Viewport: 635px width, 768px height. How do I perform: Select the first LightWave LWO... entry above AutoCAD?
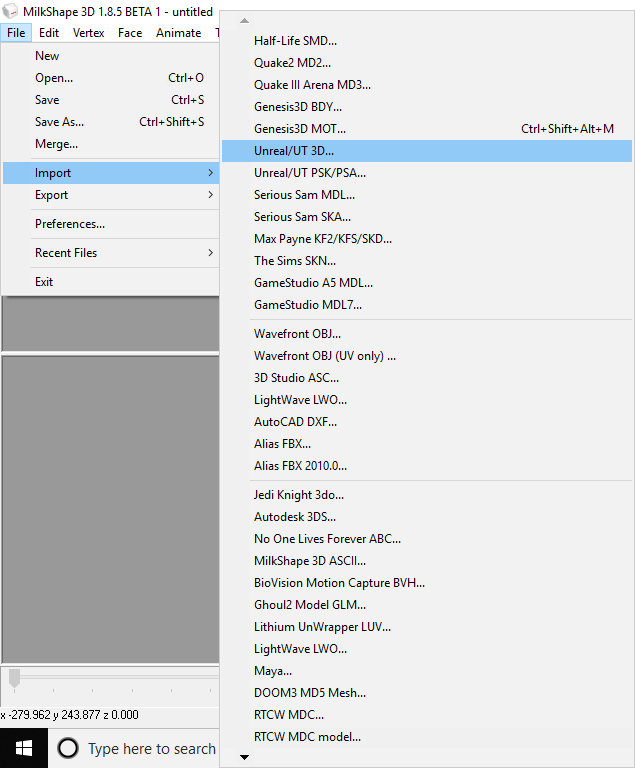point(427,400)
